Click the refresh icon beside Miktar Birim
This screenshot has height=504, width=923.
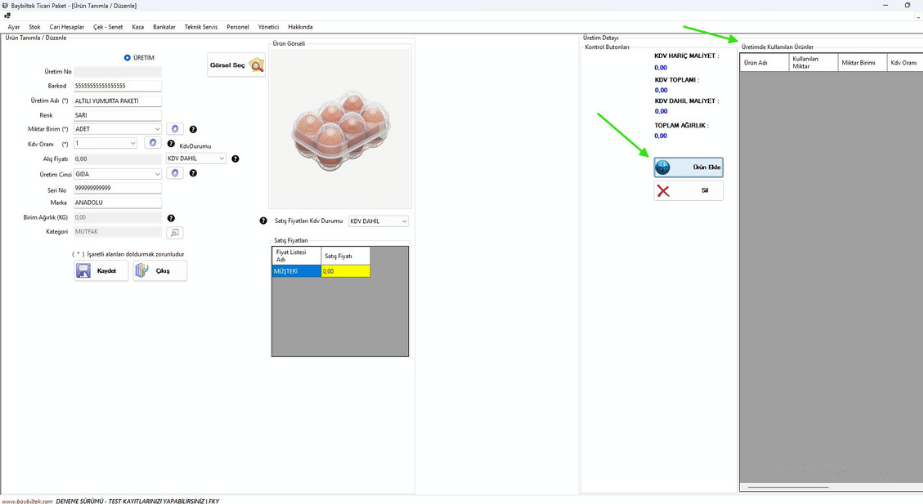(x=175, y=129)
